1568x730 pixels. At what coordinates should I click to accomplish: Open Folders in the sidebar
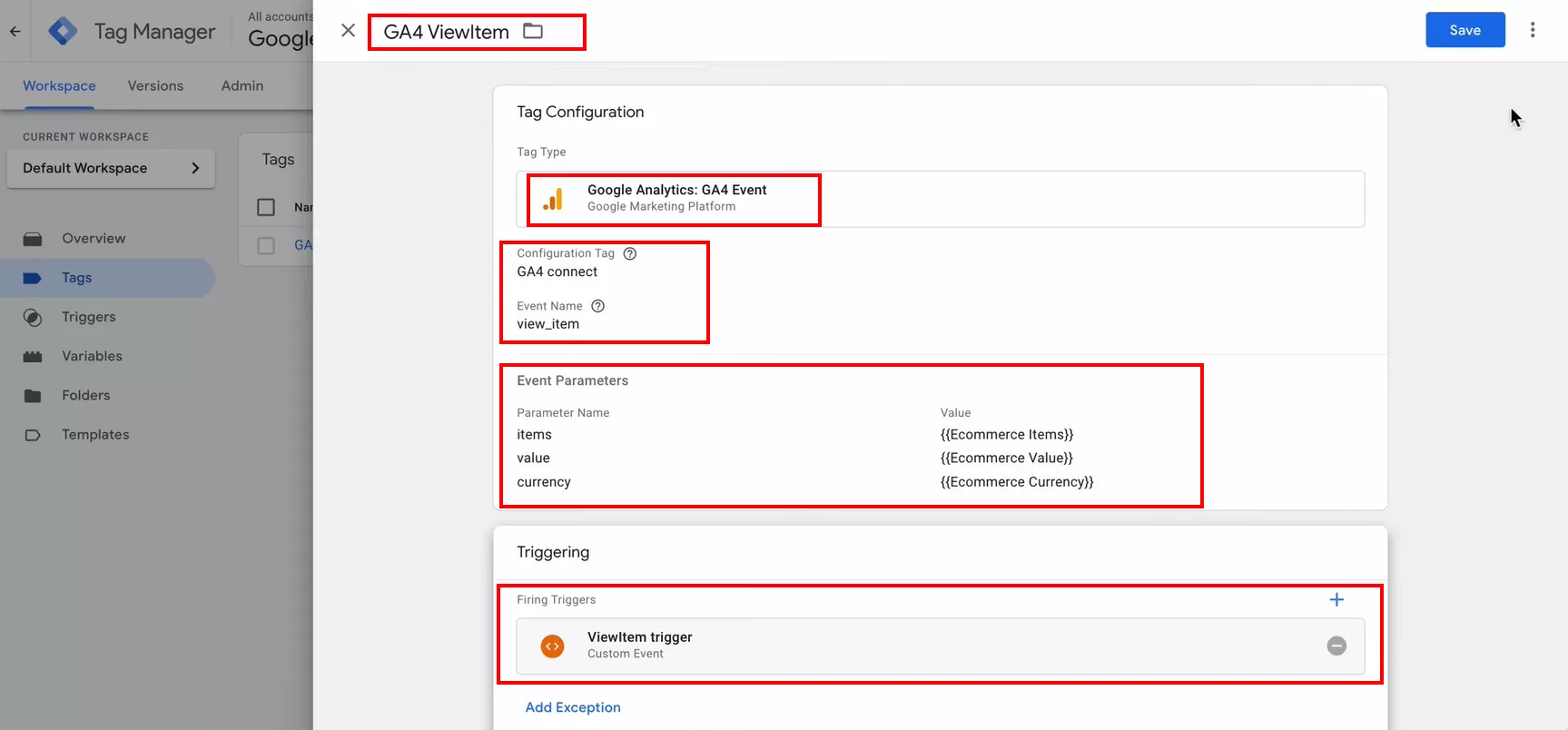pyautogui.click(x=86, y=395)
